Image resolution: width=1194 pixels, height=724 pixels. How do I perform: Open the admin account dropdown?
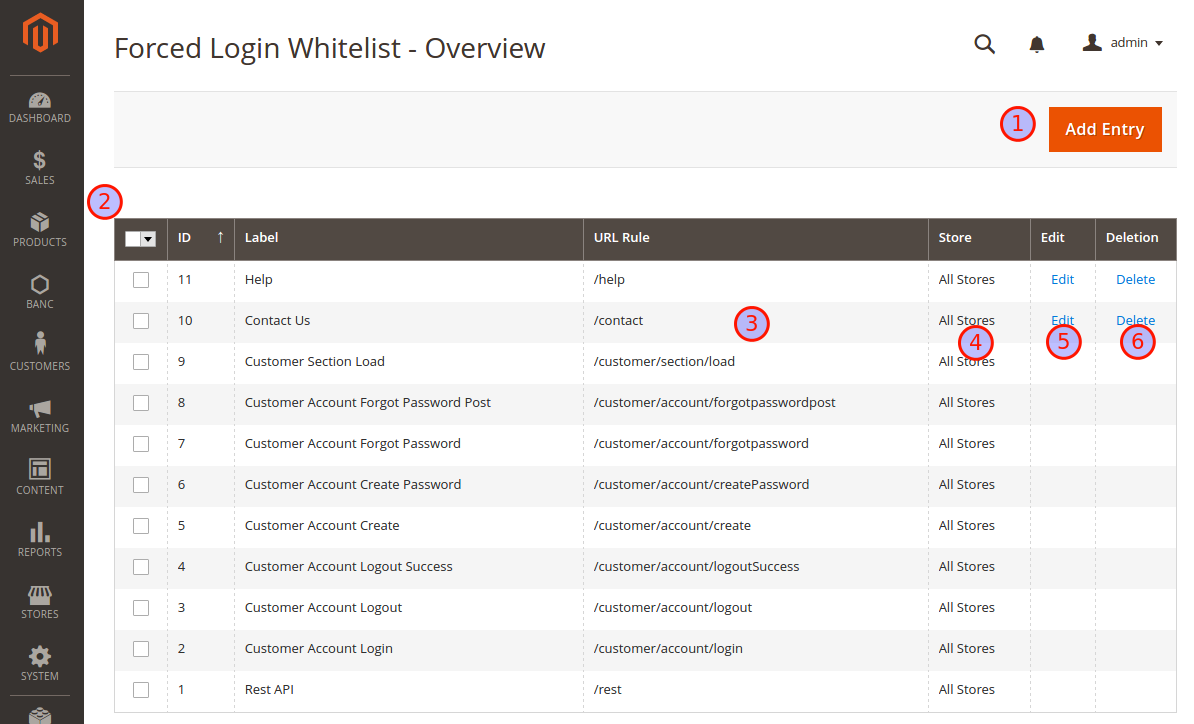pyautogui.click(x=1123, y=43)
